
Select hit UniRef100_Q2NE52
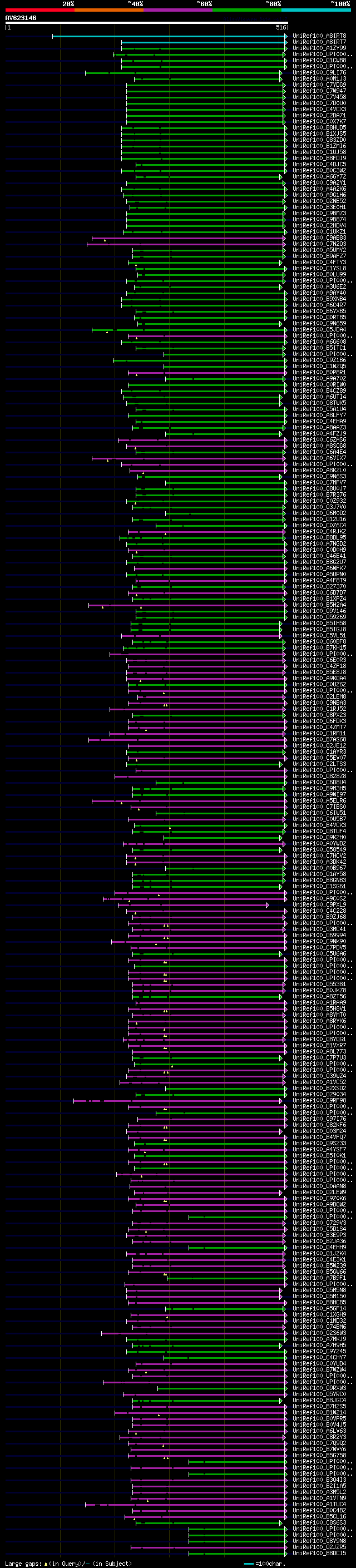pos(319,201)
